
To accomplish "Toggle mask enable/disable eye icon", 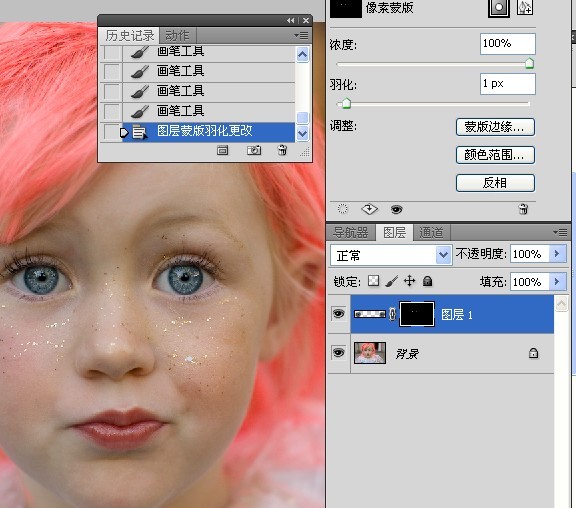I will 396,209.
